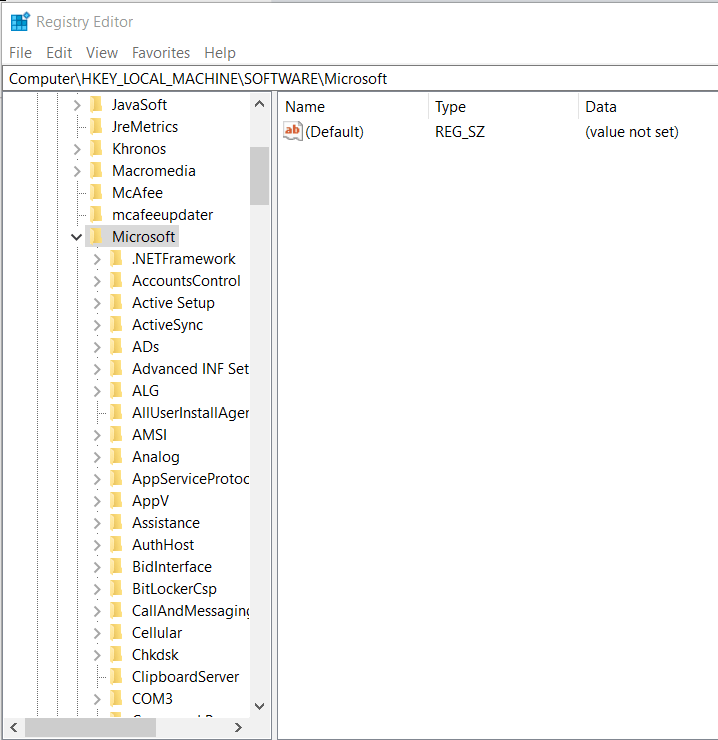
Task: Expand the ALG key
Action: point(97,391)
